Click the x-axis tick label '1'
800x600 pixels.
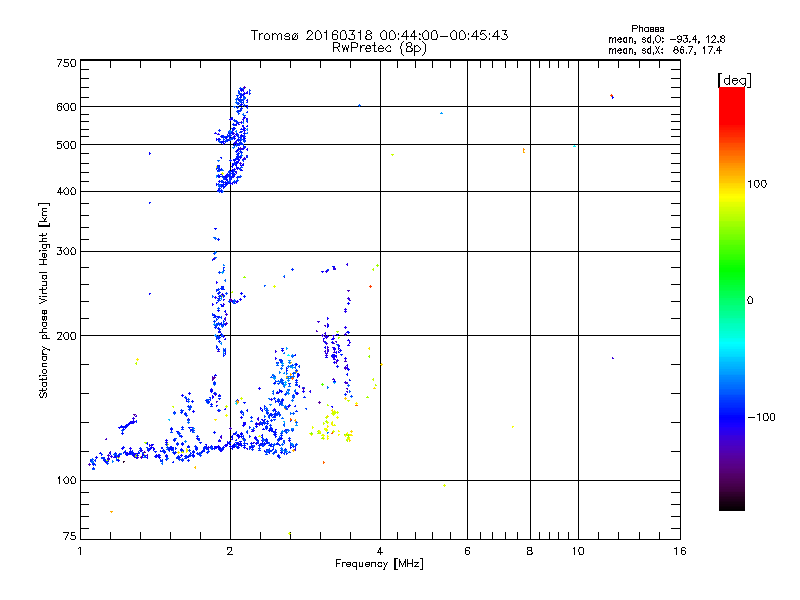[80, 551]
